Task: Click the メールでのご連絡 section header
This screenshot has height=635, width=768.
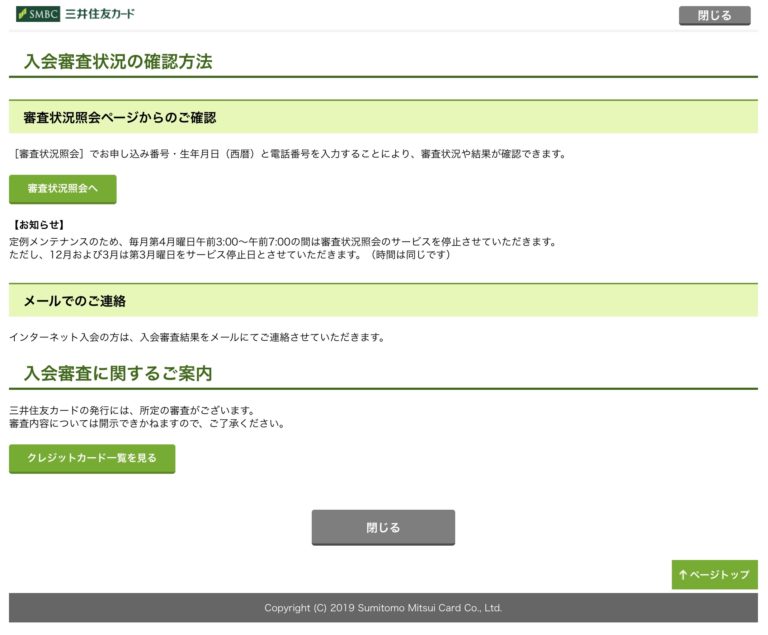Action: coord(75,301)
